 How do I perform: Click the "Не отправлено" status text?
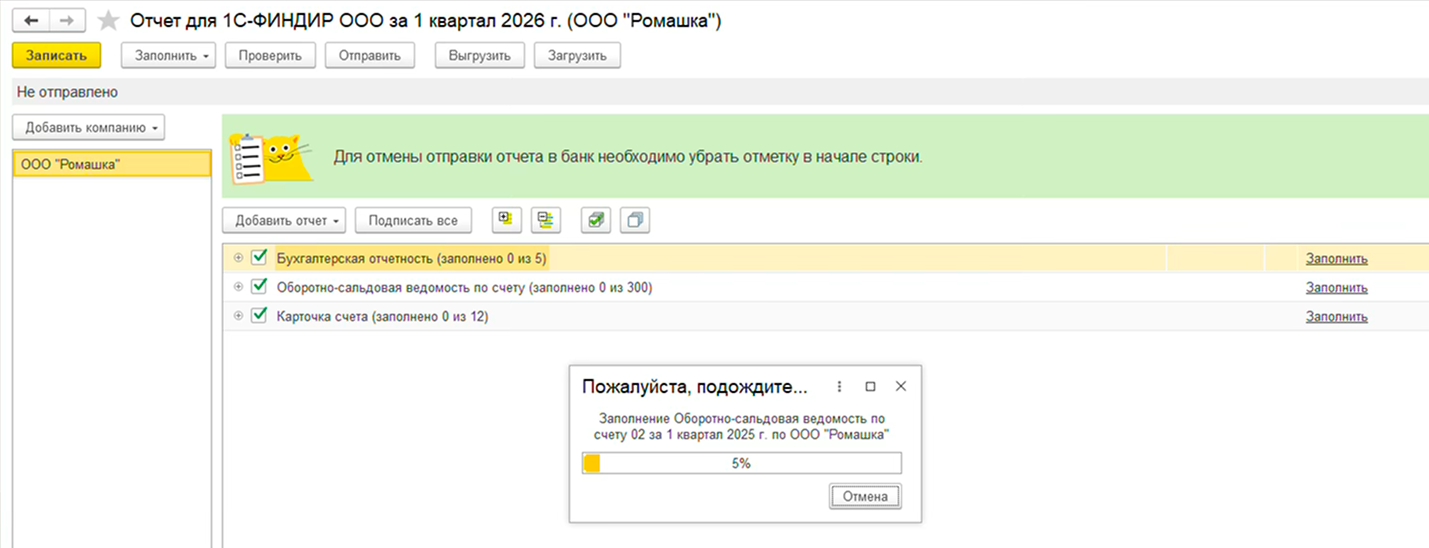coord(67,92)
